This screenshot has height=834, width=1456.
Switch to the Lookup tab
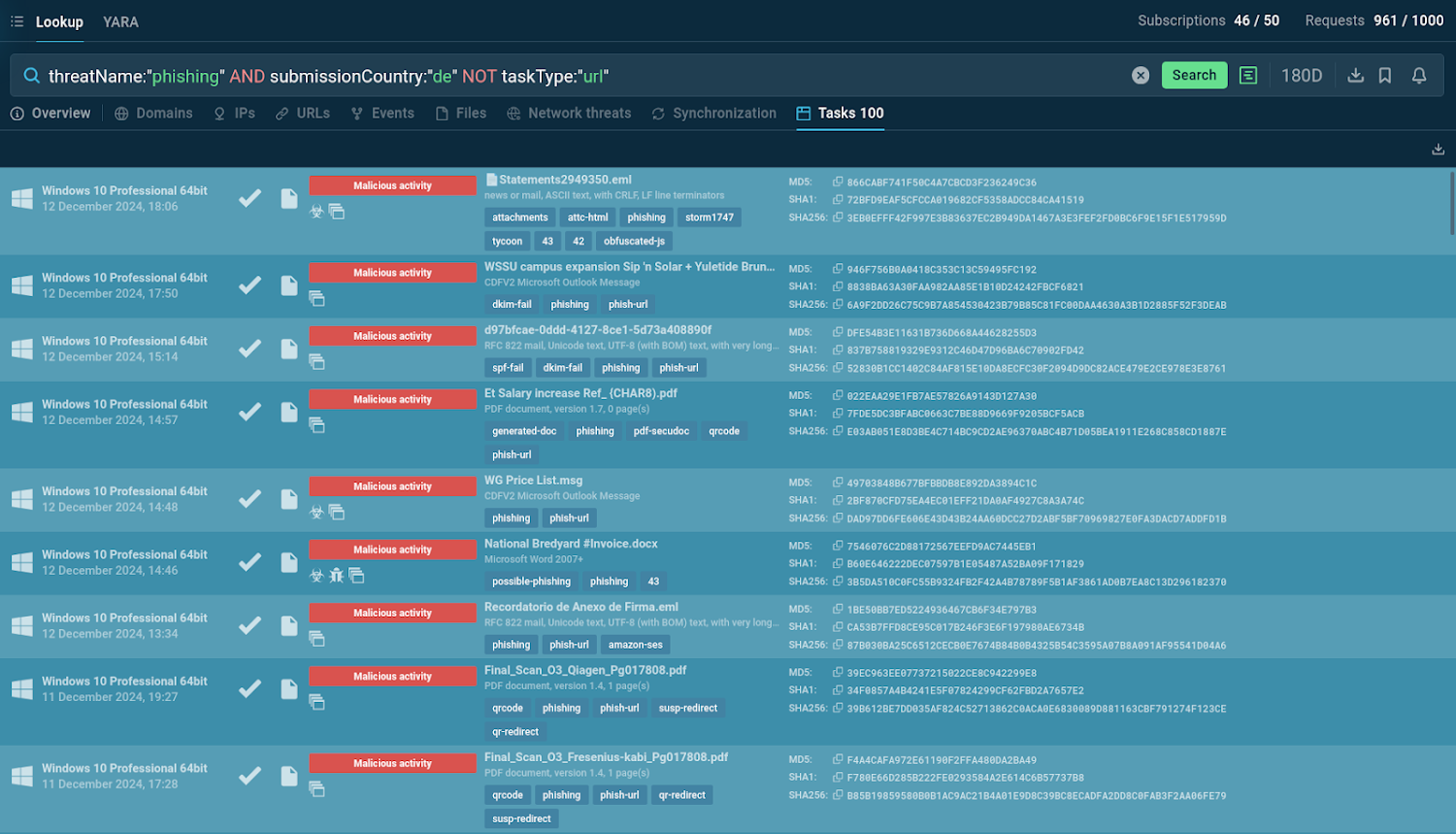tap(59, 21)
